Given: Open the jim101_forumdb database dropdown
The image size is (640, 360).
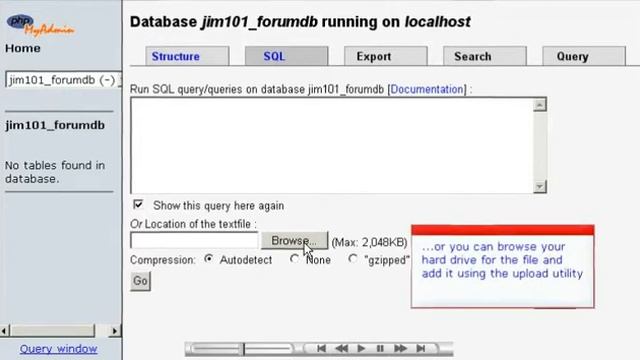Looking at the screenshot, I should coord(63,80).
